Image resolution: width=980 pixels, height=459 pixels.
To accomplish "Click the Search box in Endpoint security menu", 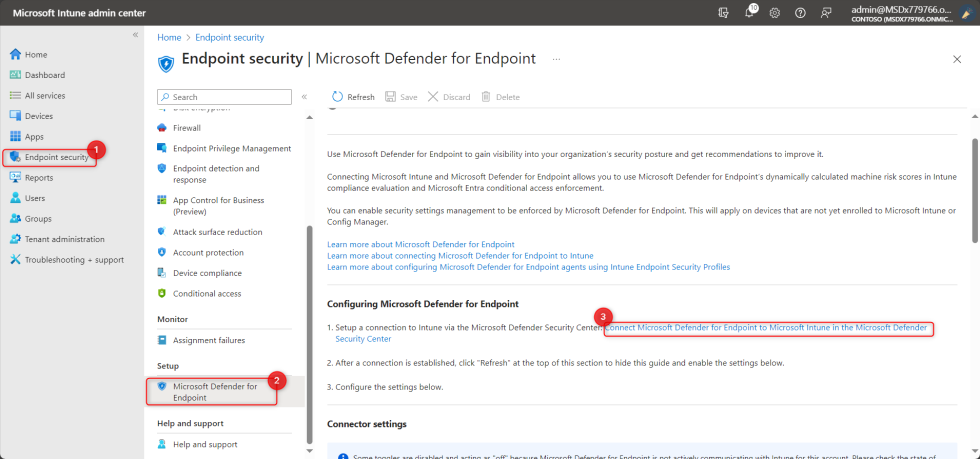I will point(224,97).
